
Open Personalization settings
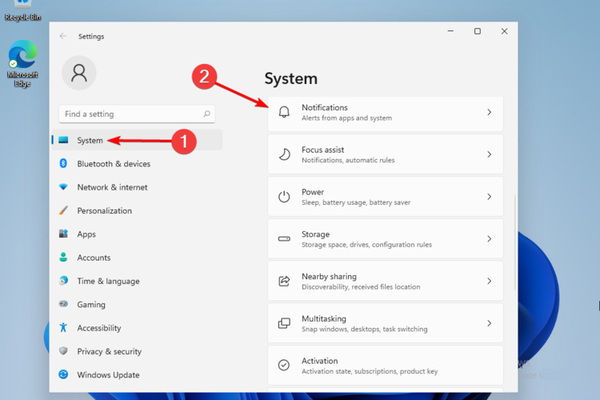click(x=137, y=211)
